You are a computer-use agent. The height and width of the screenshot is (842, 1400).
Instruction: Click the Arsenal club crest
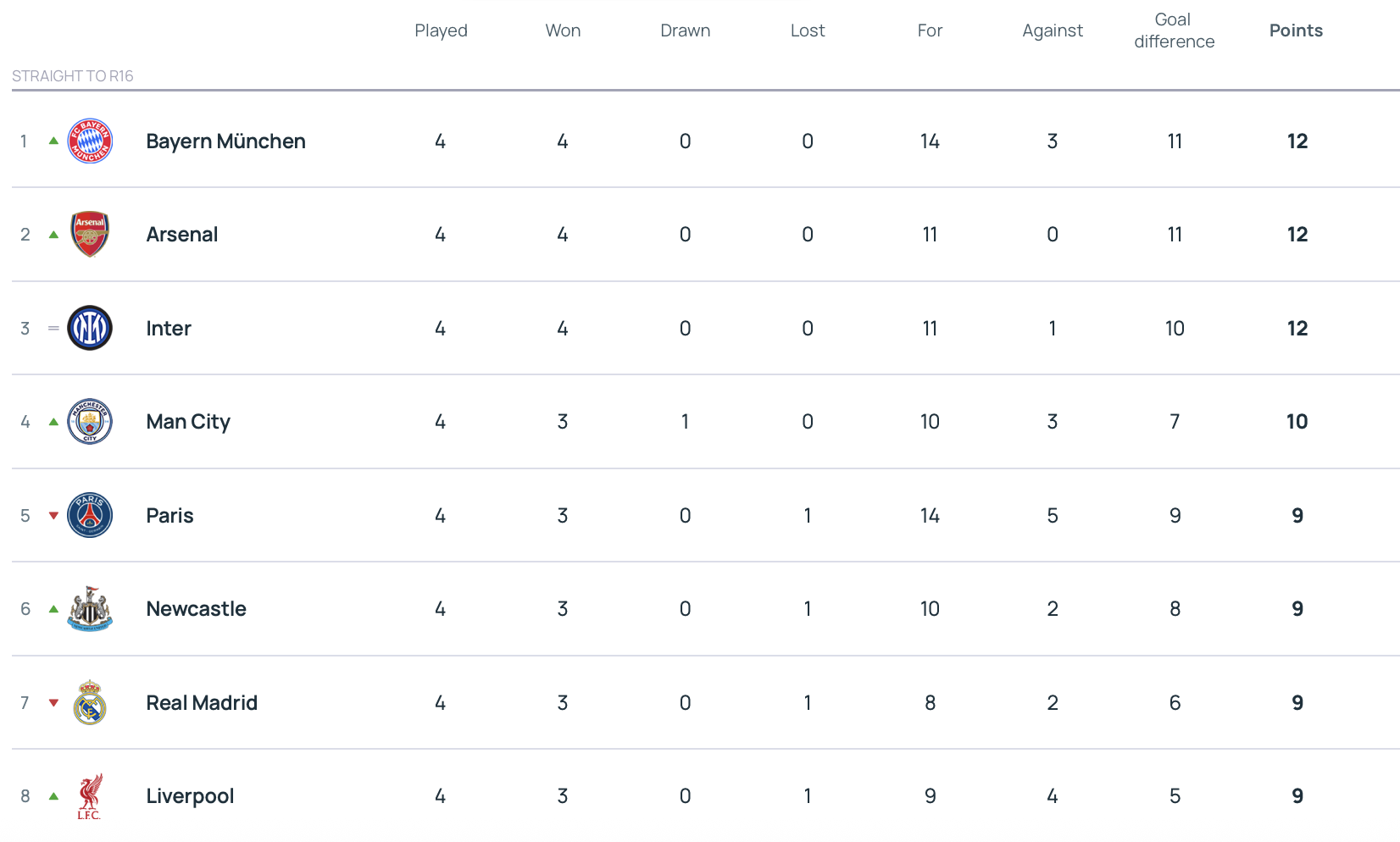pyautogui.click(x=90, y=235)
